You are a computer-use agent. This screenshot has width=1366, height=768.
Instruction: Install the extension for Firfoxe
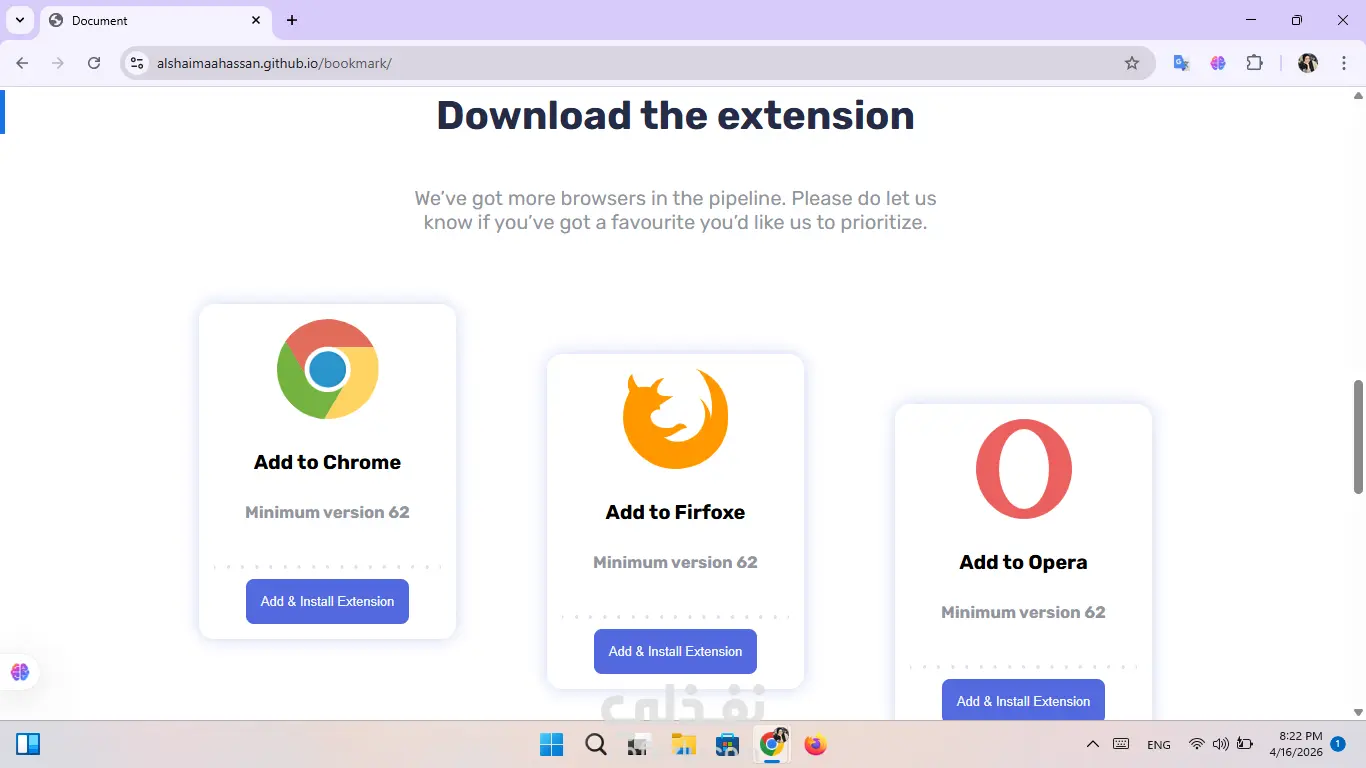coord(676,651)
